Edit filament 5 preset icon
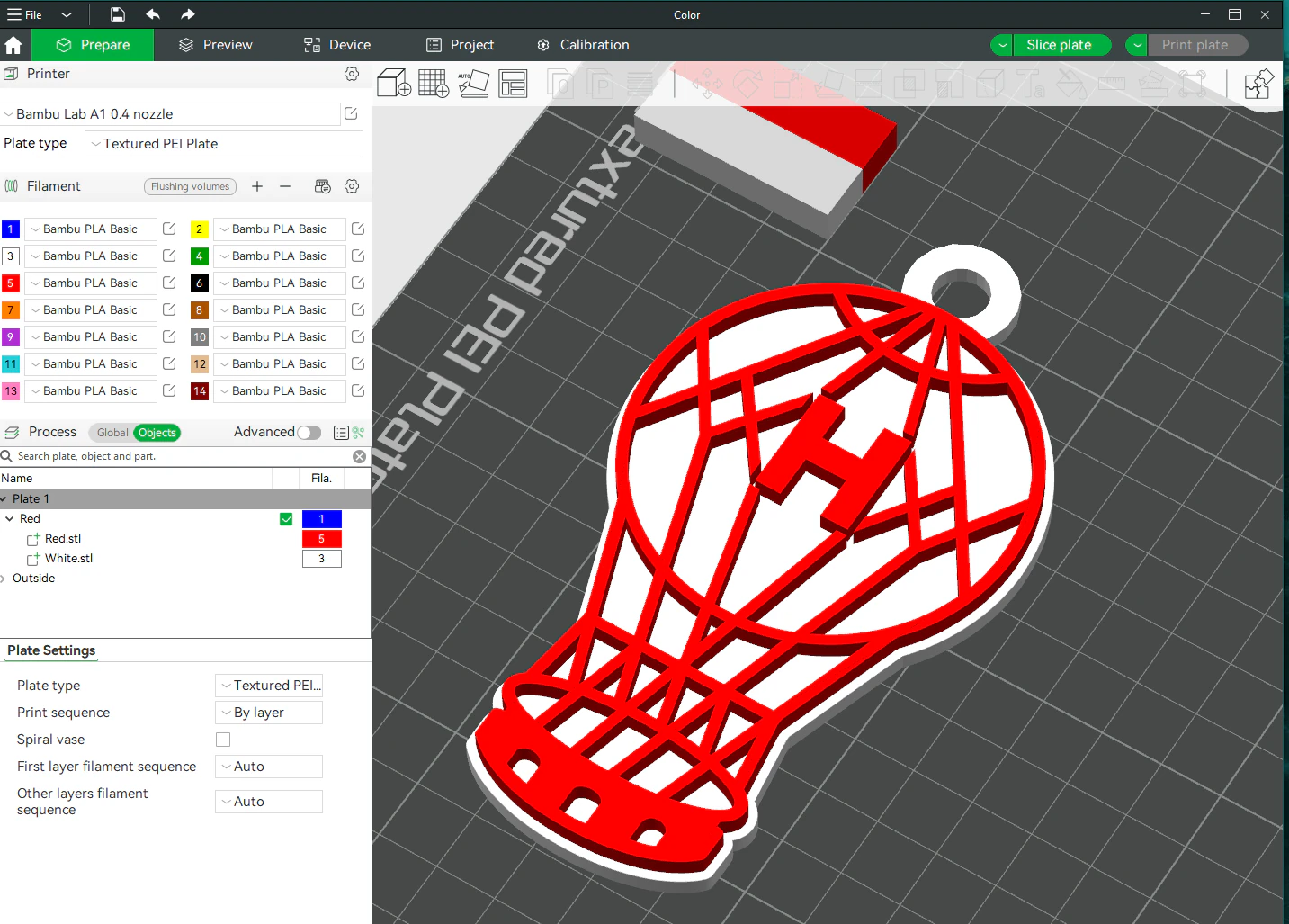Viewport: 1289px width, 924px height. [x=169, y=283]
